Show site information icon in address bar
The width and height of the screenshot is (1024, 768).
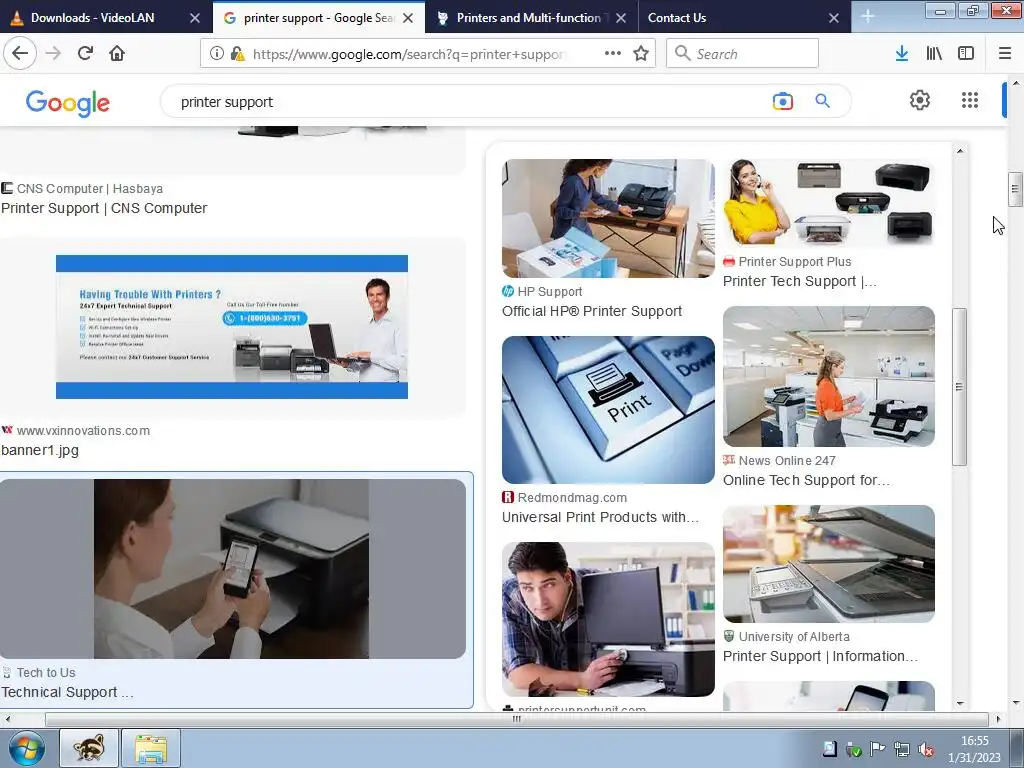(217, 53)
